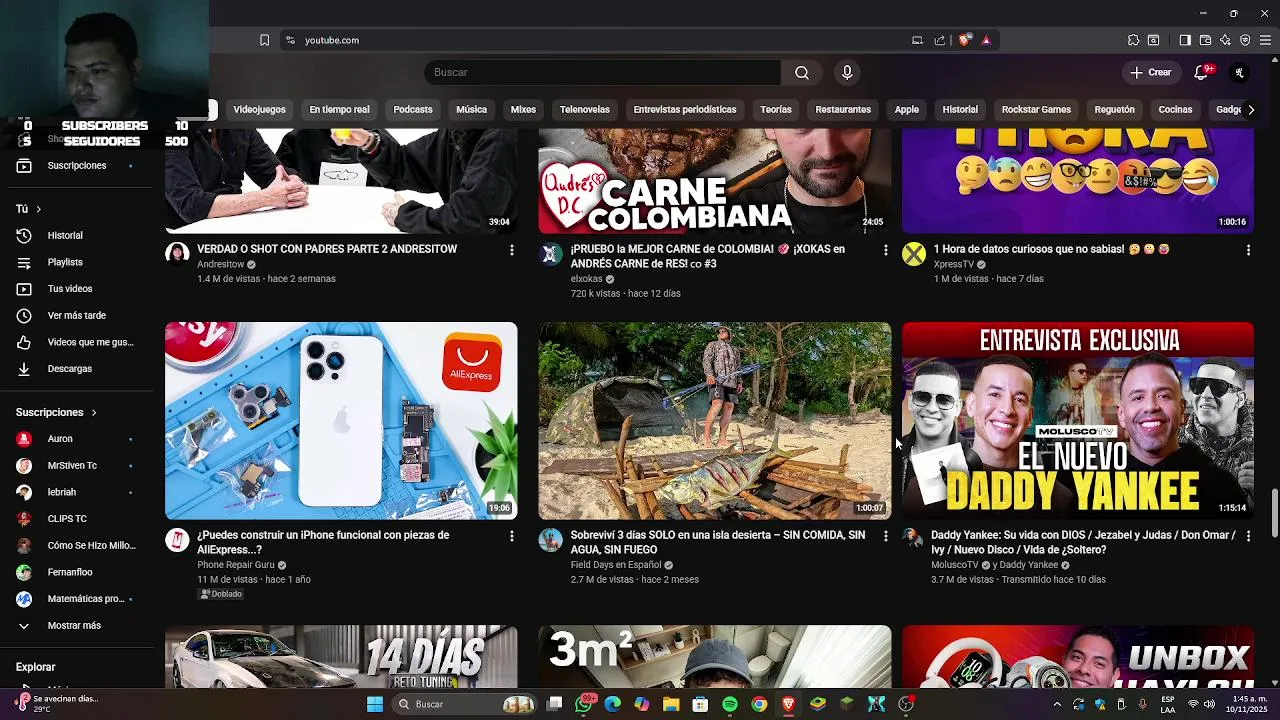
Task: Open more options for Daddy Yankee video
Action: [x=1248, y=536]
